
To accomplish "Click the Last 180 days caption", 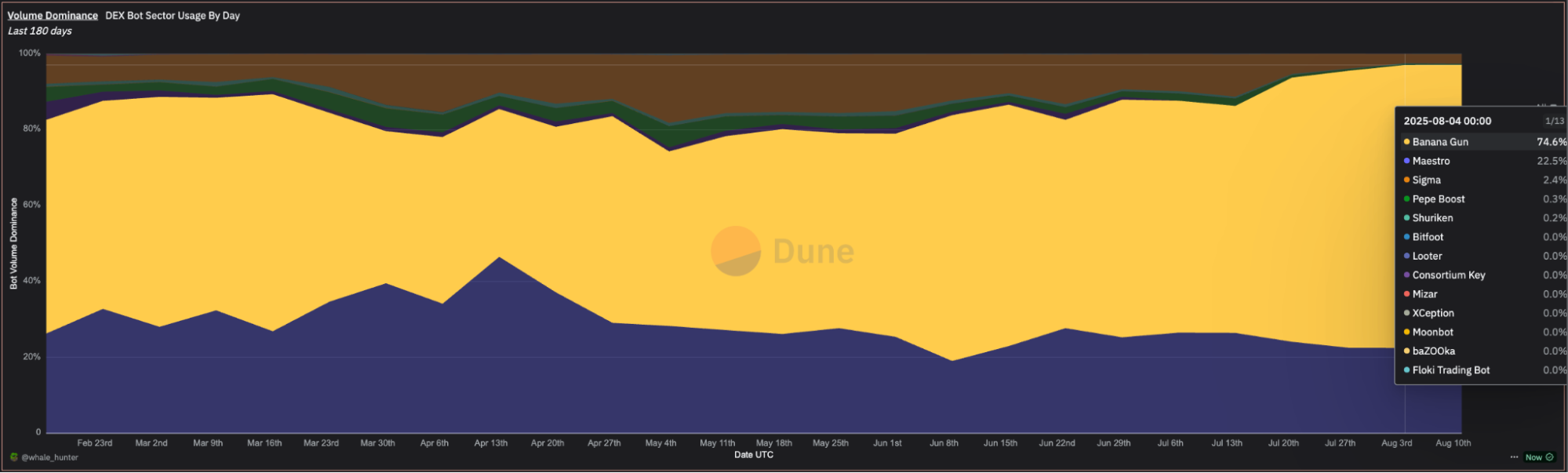I will 40,31.
